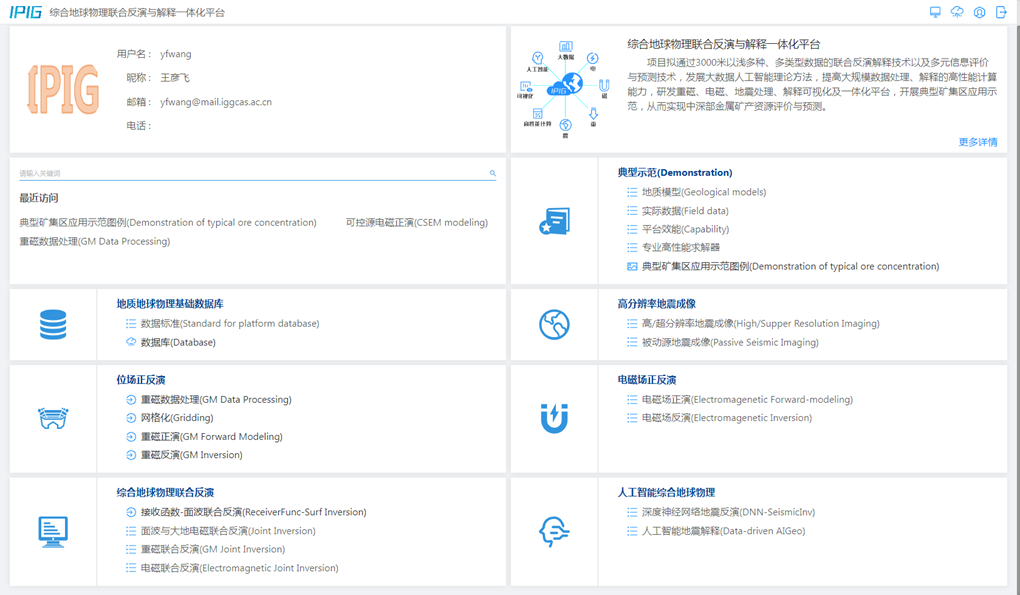Select Electromagnetic Inversion entry
1020x595 pixels.
click(x=726, y=418)
